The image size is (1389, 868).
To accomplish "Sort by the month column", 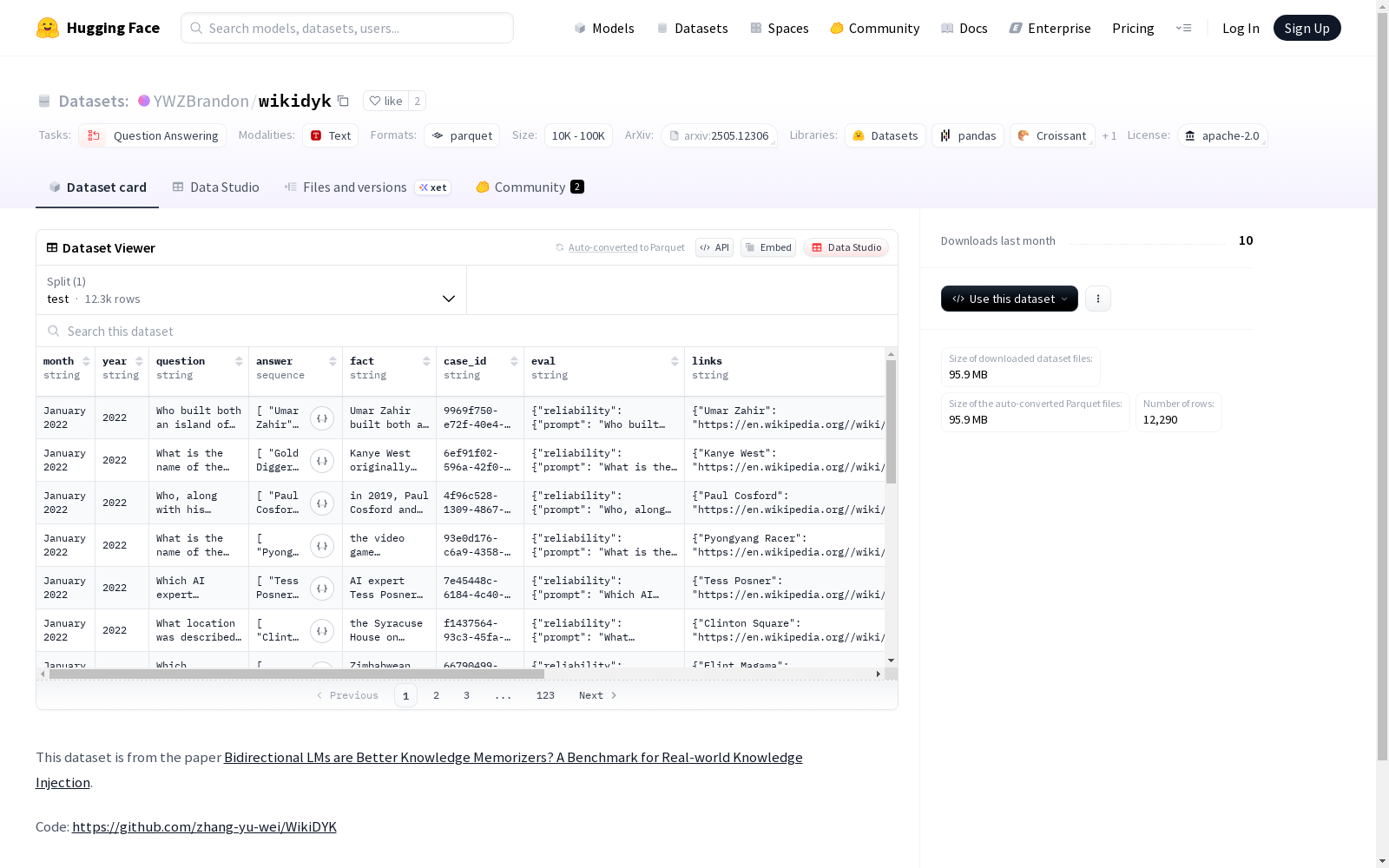I will (x=86, y=361).
